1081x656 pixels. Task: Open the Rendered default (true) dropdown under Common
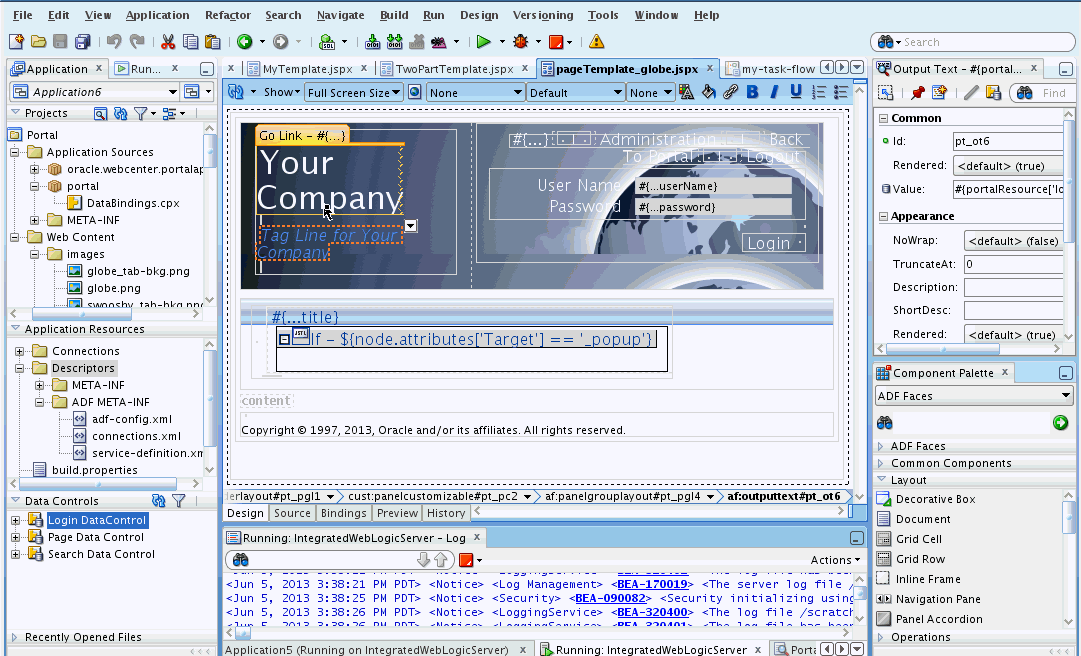click(x=1008, y=165)
